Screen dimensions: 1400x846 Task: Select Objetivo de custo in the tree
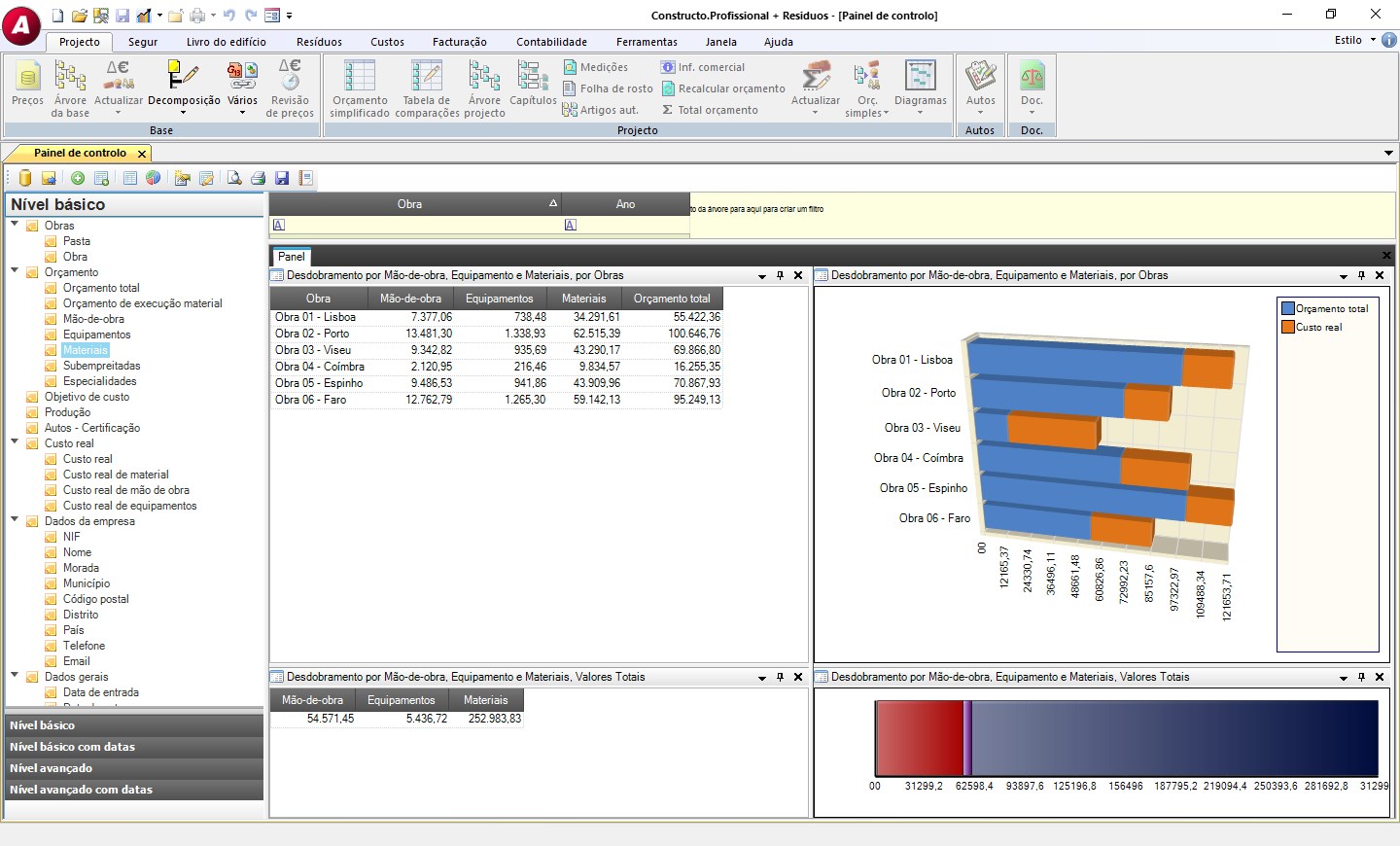(87, 397)
